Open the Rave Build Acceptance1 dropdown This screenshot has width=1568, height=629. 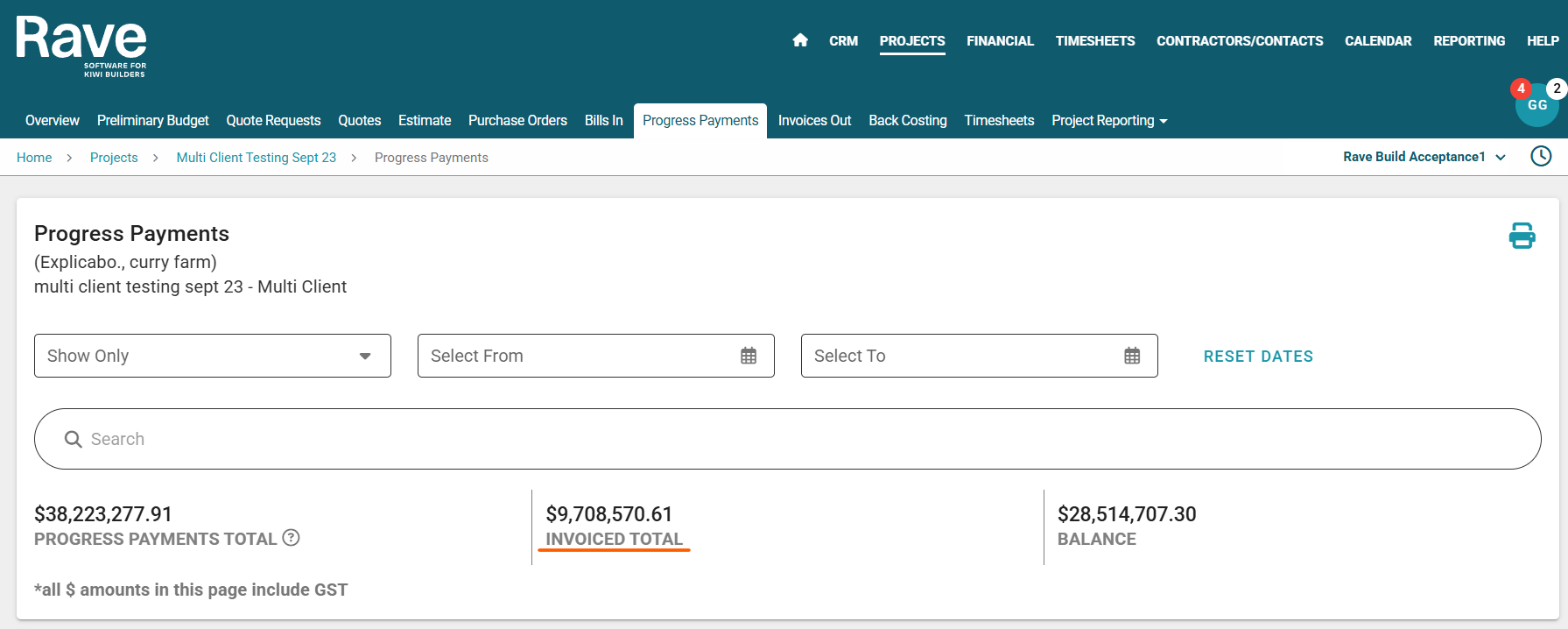click(x=1424, y=157)
